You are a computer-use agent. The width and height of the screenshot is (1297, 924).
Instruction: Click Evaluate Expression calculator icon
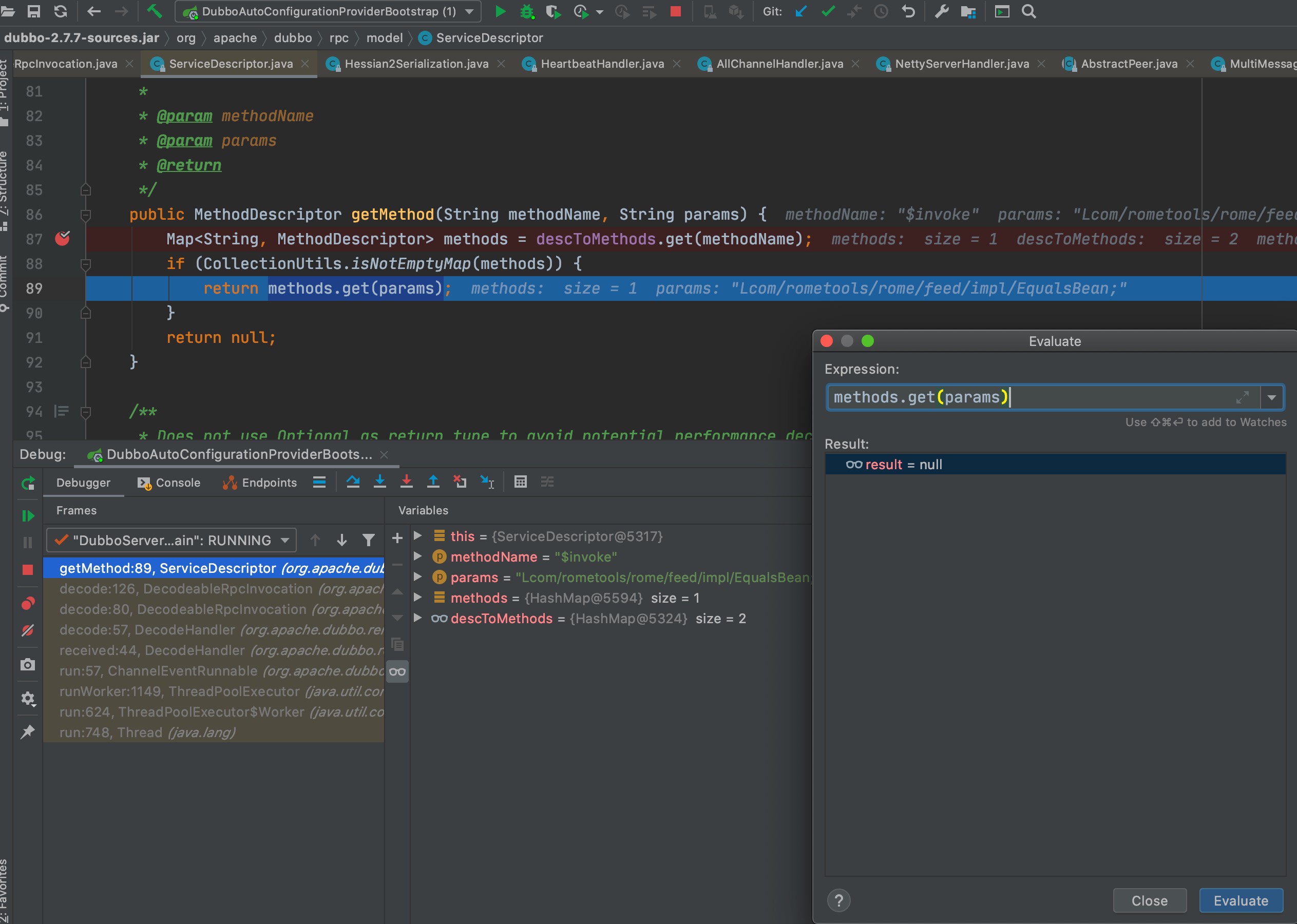pyautogui.click(x=520, y=482)
